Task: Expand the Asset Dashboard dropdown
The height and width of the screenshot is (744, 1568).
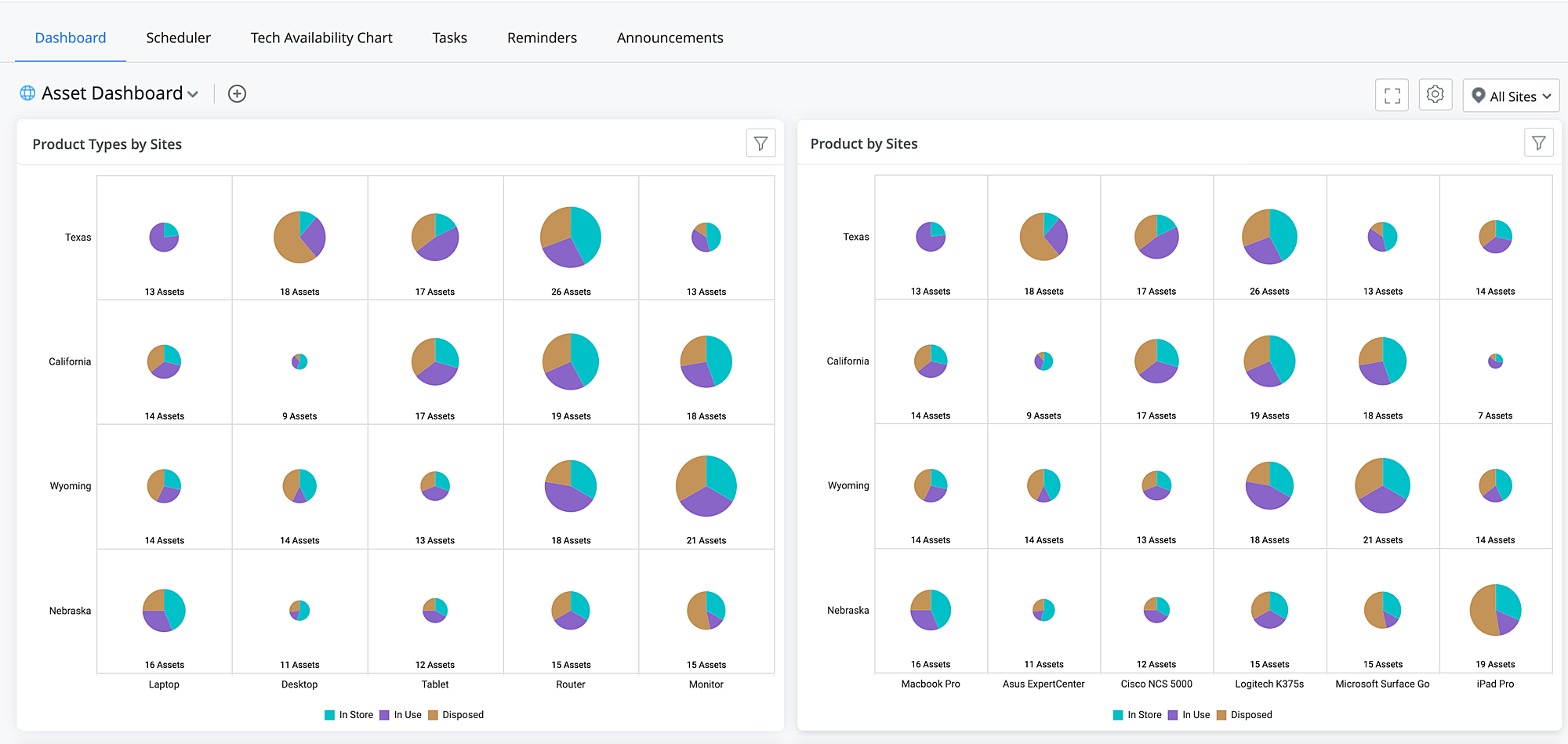Action: pyautogui.click(x=193, y=94)
